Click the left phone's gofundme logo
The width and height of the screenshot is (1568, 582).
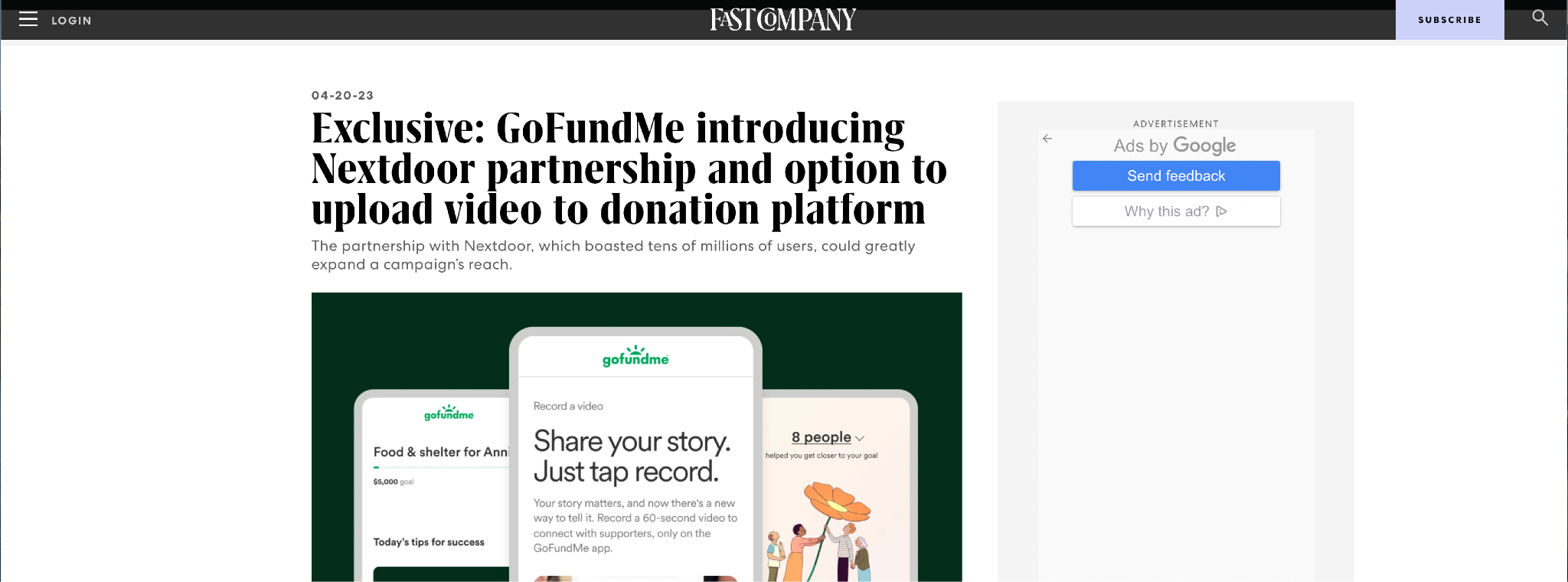[449, 413]
